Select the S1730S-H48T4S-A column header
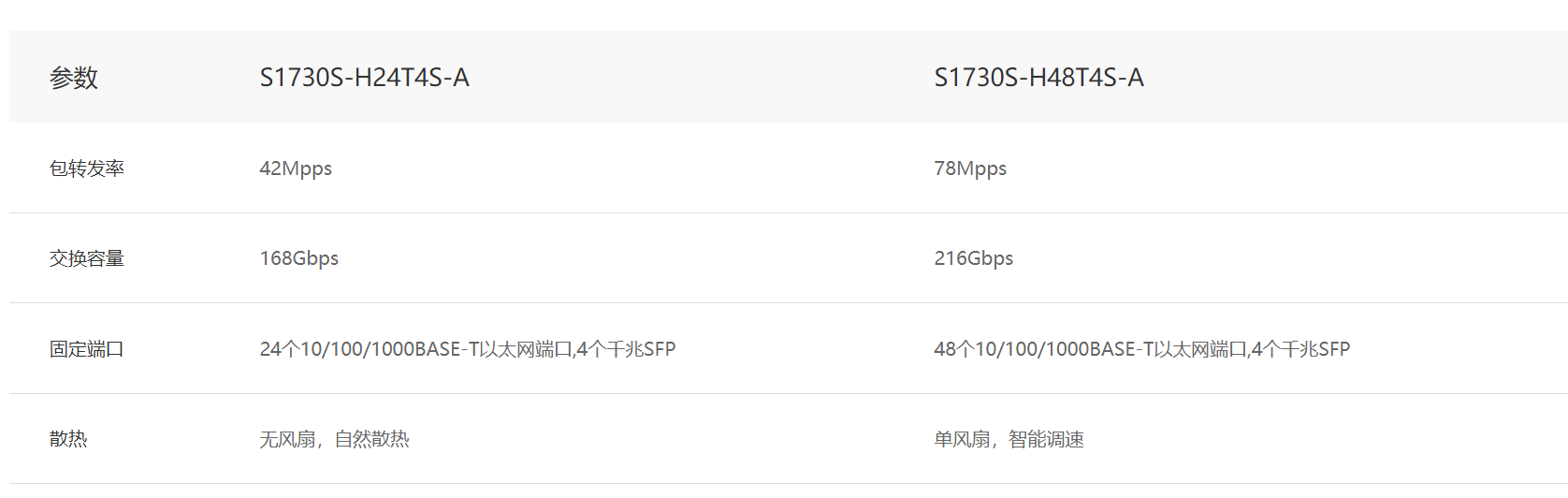Viewport: 1568px width, 498px height. (x=1039, y=78)
